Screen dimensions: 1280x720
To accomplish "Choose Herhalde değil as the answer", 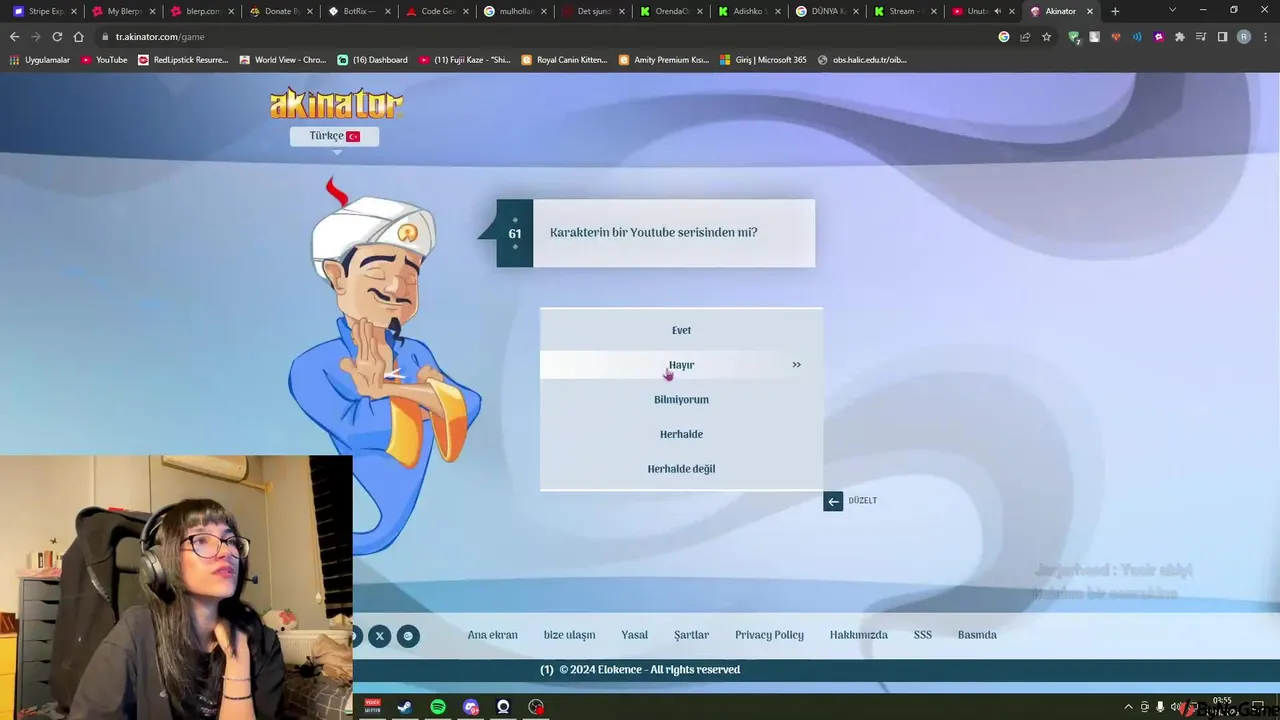I will click(x=681, y=469).
